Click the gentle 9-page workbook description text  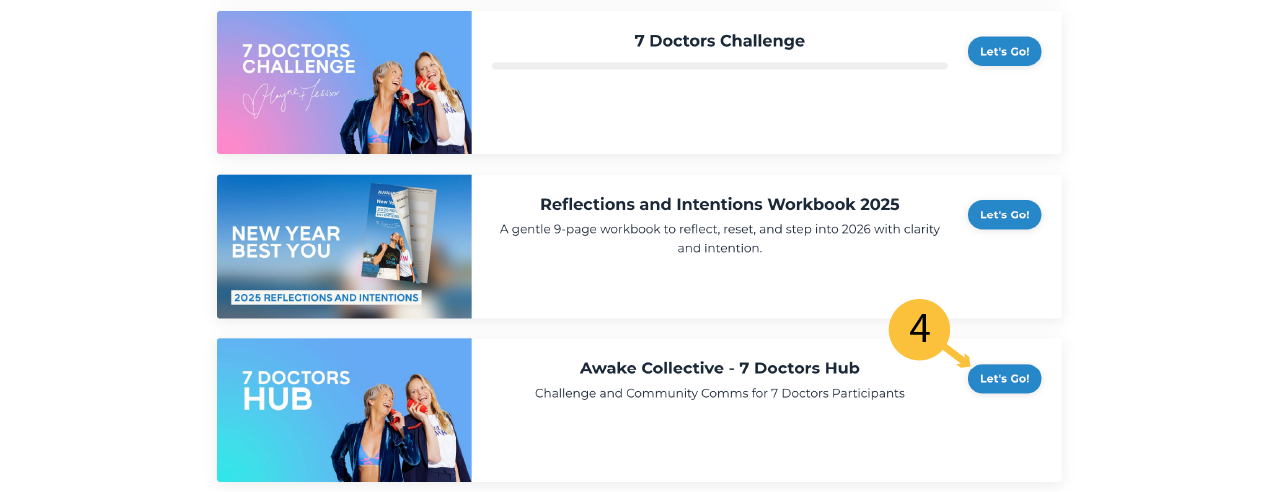click(x=719, y=238)
